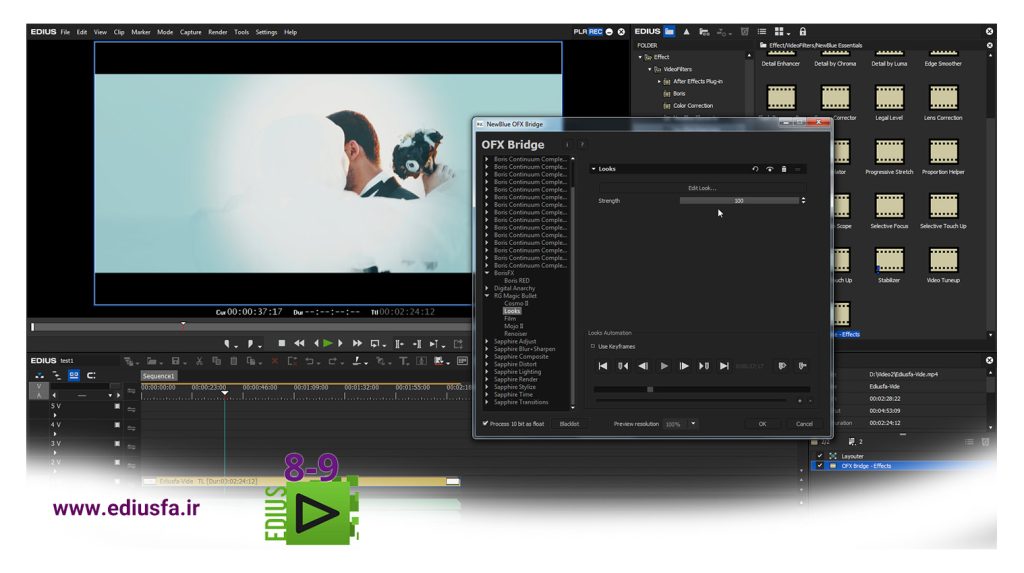Screen dimensions: 1024x573
Task: Open the File menu in EDIUS
Action: (x=65, y=32)
